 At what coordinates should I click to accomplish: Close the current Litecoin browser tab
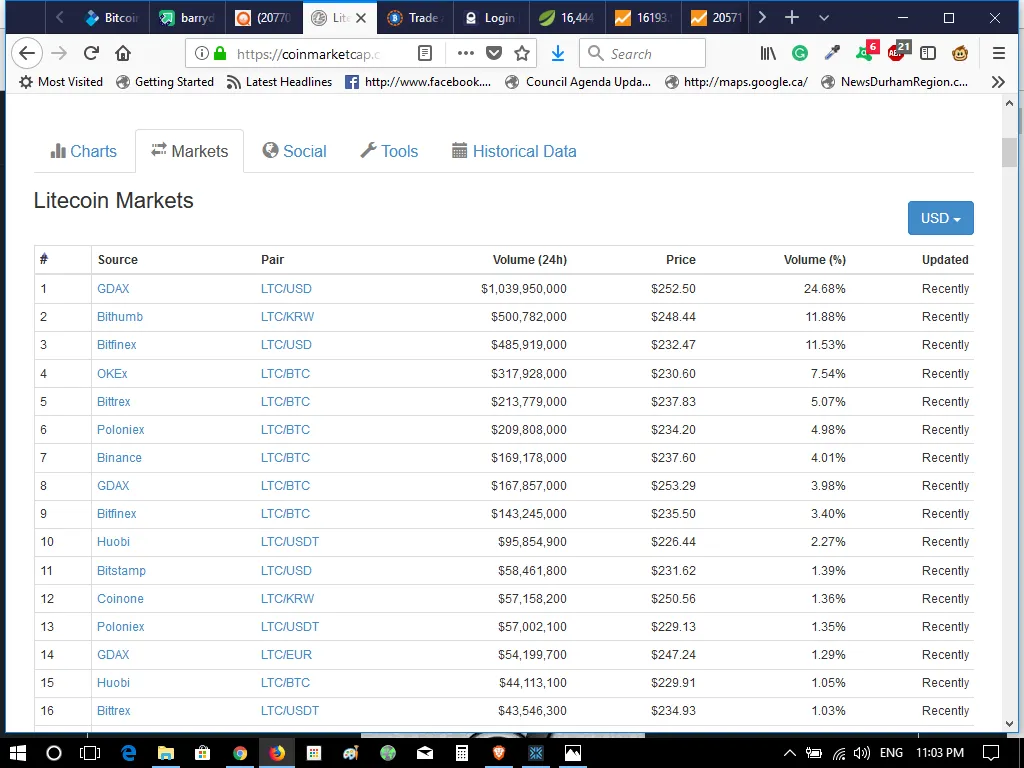point(360,18)
